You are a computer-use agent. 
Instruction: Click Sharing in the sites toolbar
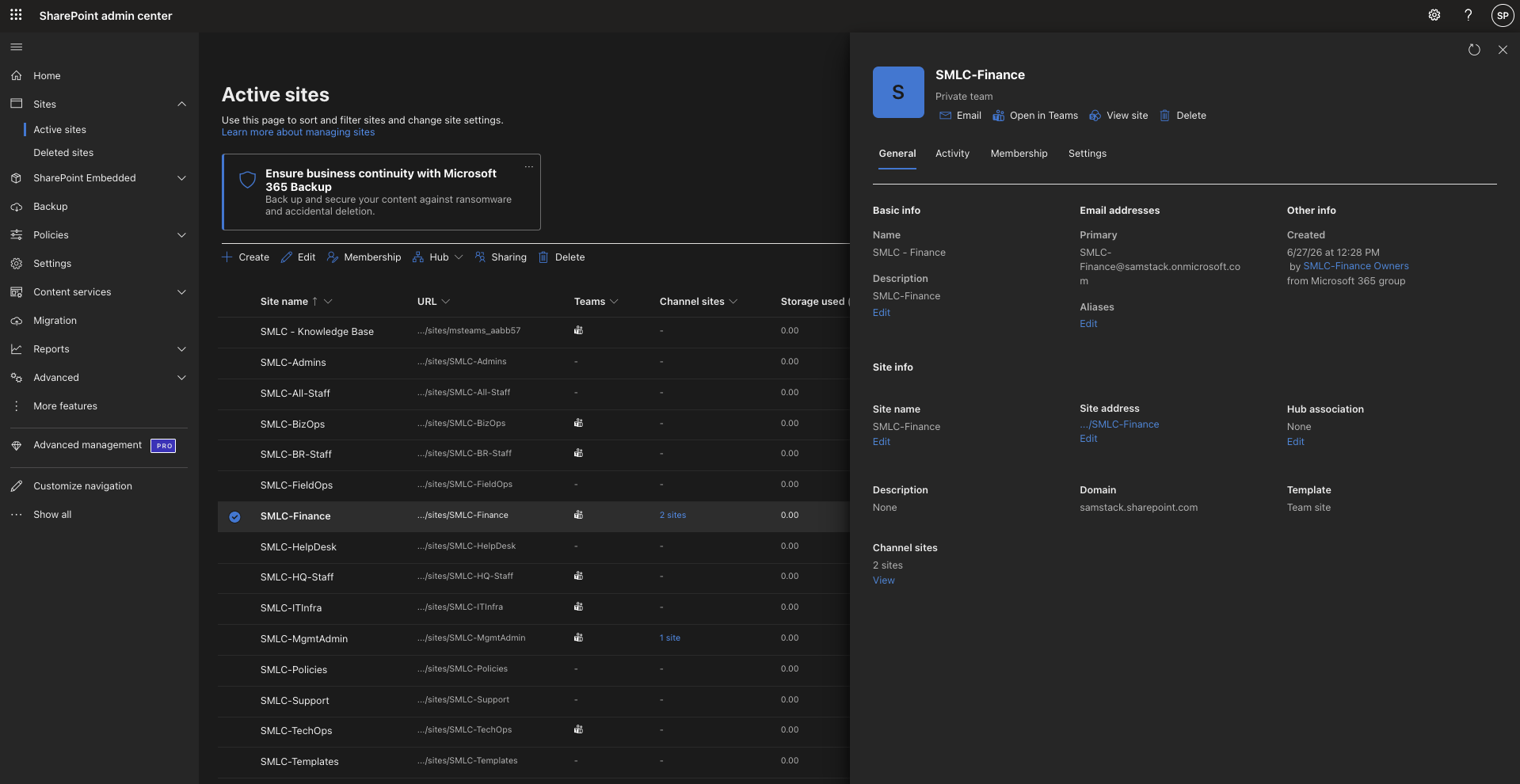coord(501,257)
